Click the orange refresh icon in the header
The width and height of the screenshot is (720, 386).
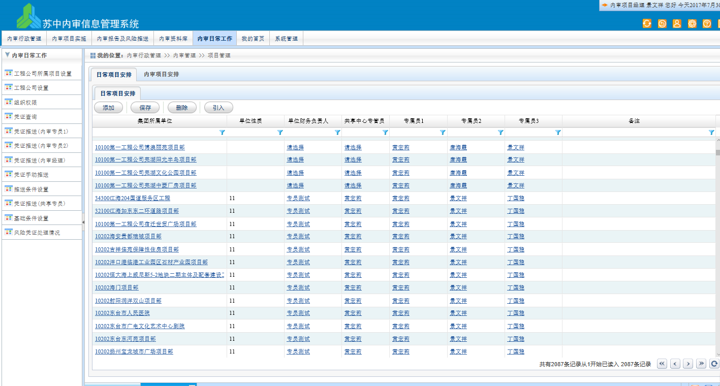pyautogui.click(x=647, y=23)
